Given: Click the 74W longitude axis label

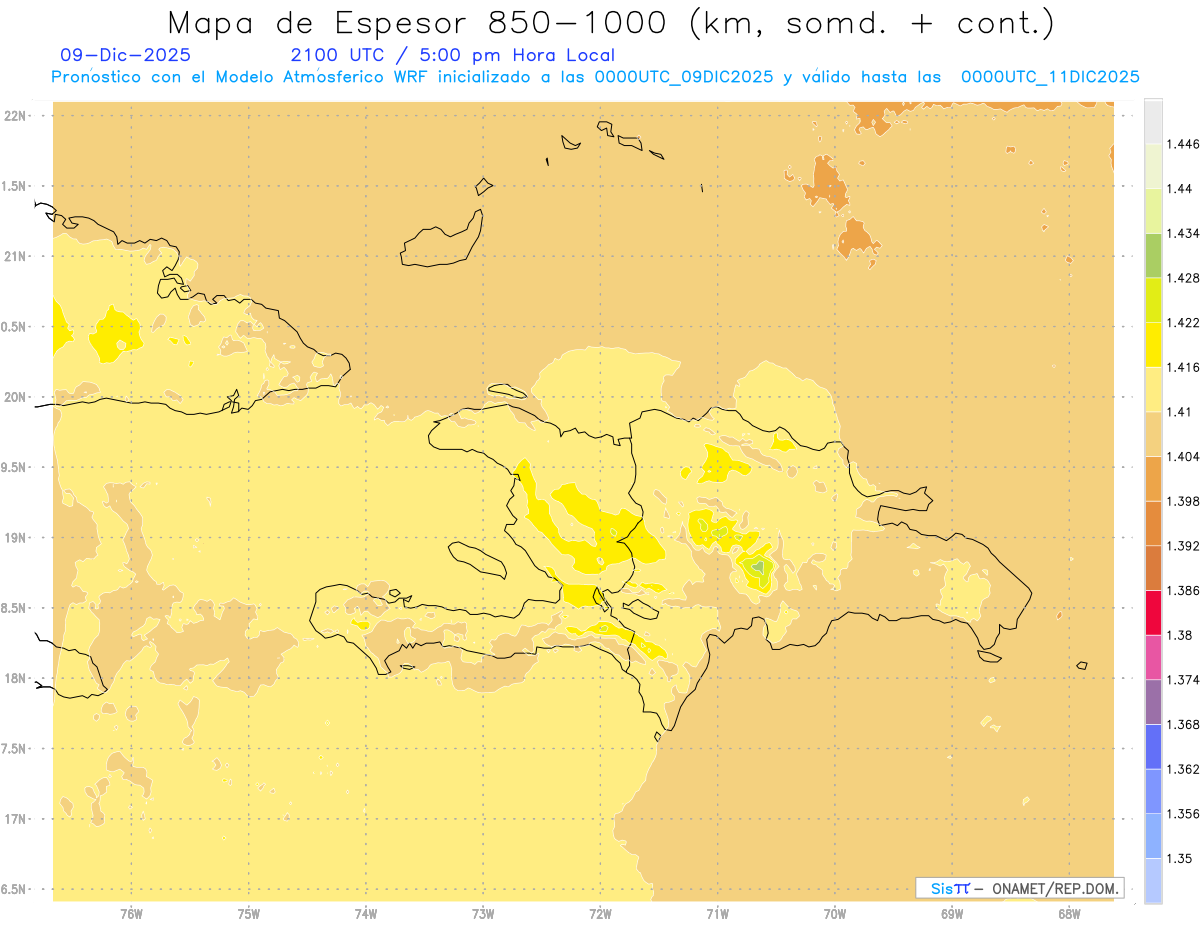Looking at the screenshot, I should [366, 913].
